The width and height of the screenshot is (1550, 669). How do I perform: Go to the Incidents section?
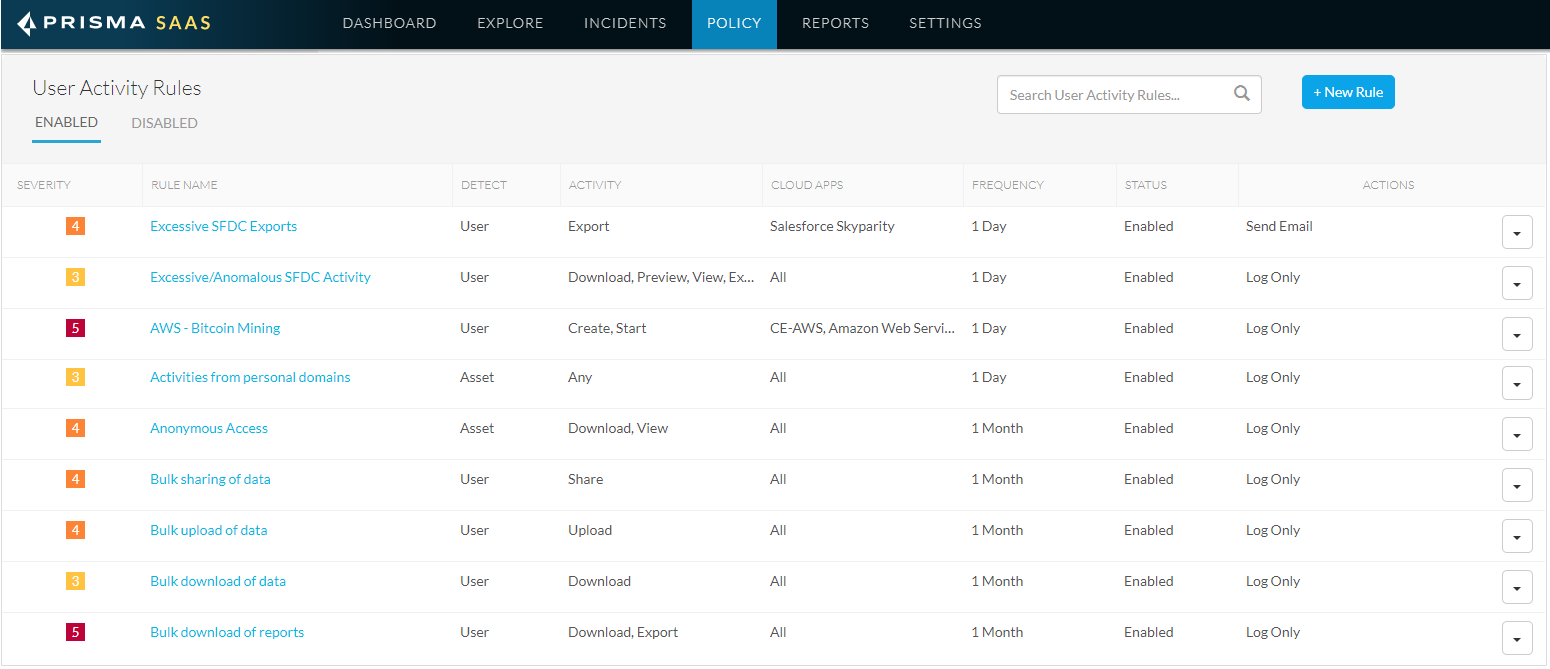625,23
